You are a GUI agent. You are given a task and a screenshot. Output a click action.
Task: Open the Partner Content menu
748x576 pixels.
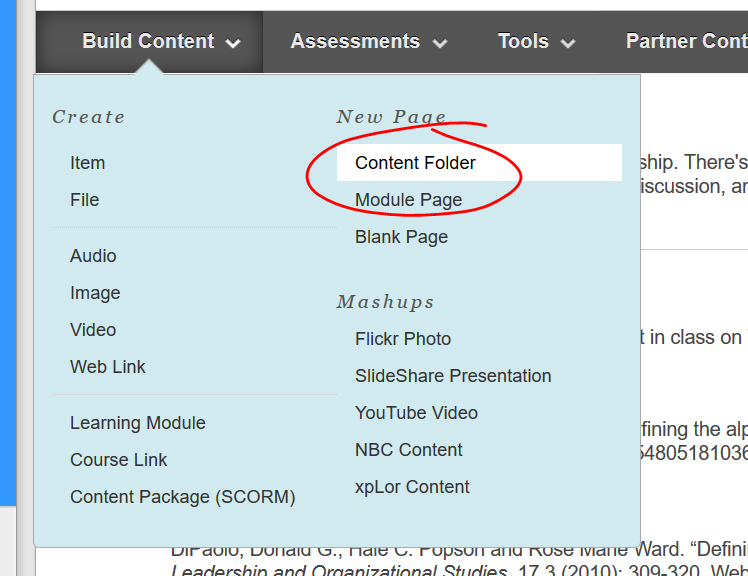(685, 42)
